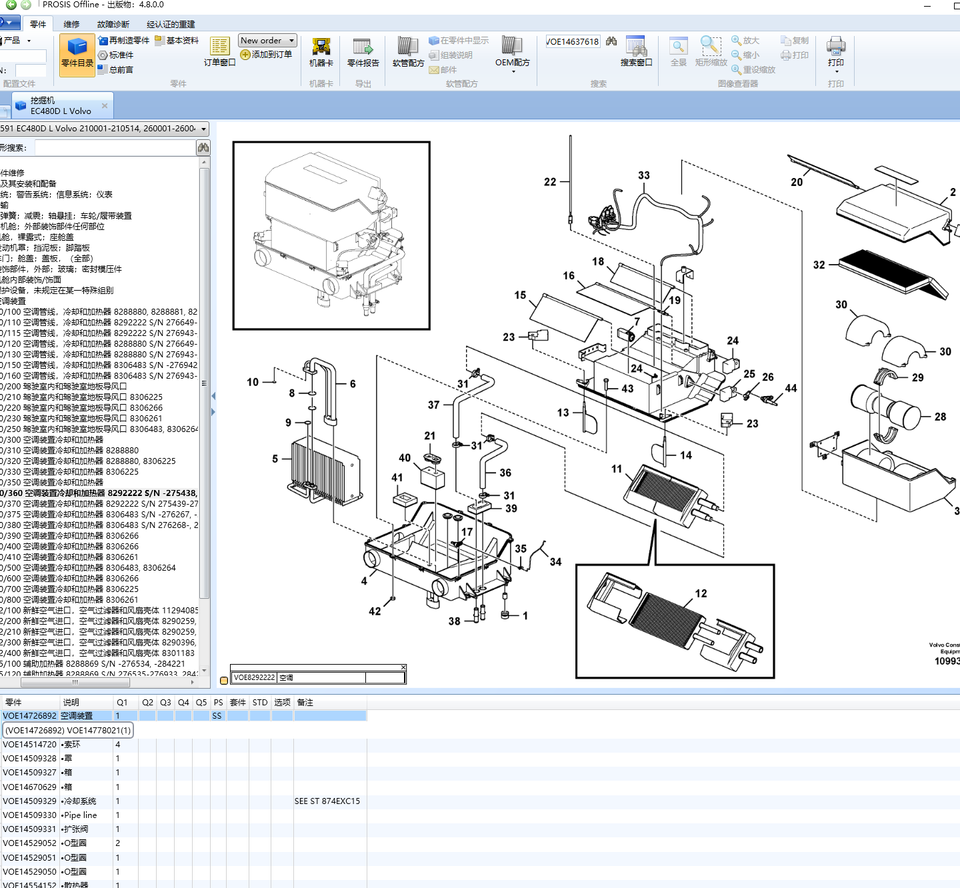Screen dimensions: 960x888
Task: Open the 搜索窗口 search window
Action: tap(636, 52)
